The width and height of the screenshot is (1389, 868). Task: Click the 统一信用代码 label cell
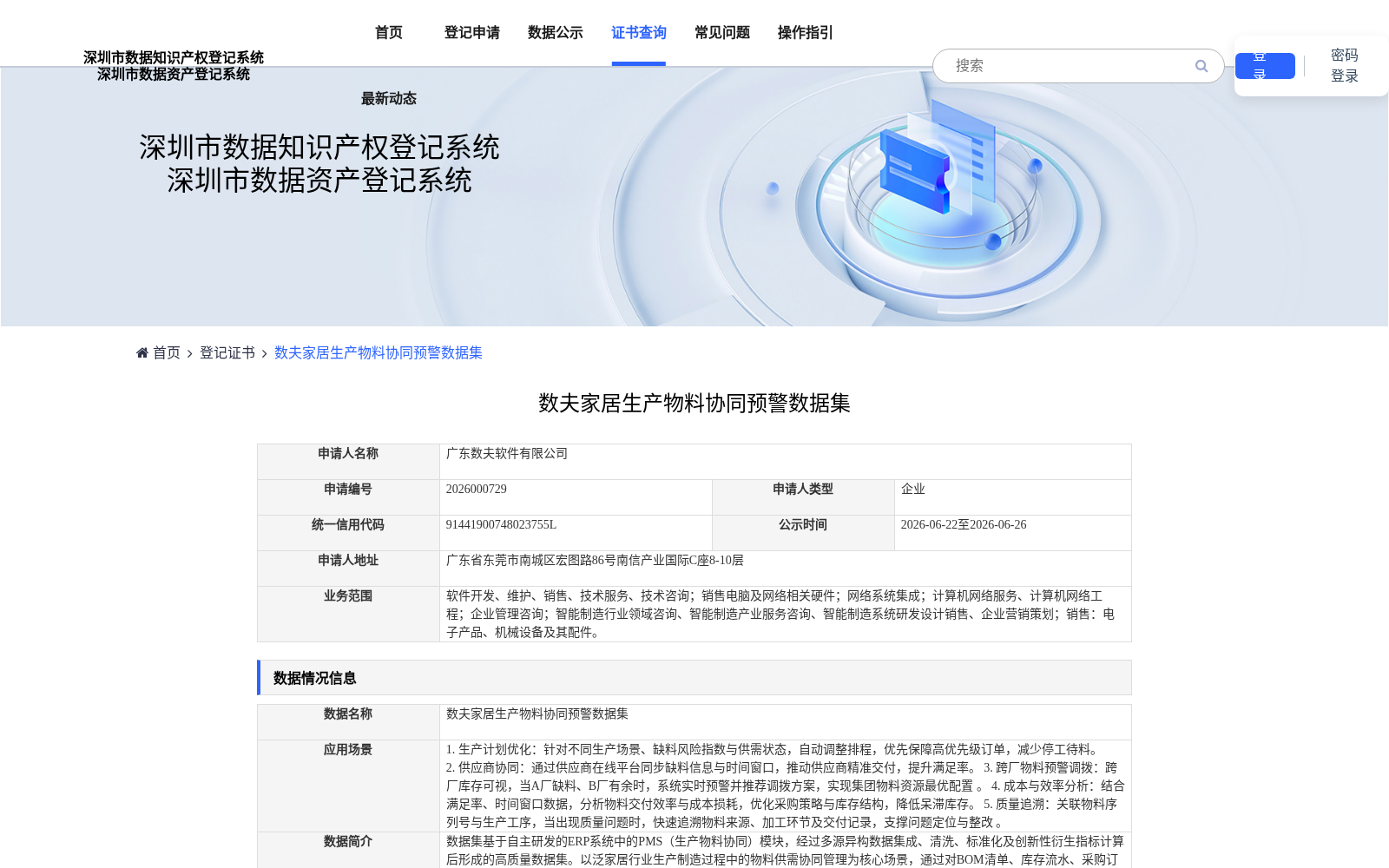pyautogui.click(x=348, y=533)
